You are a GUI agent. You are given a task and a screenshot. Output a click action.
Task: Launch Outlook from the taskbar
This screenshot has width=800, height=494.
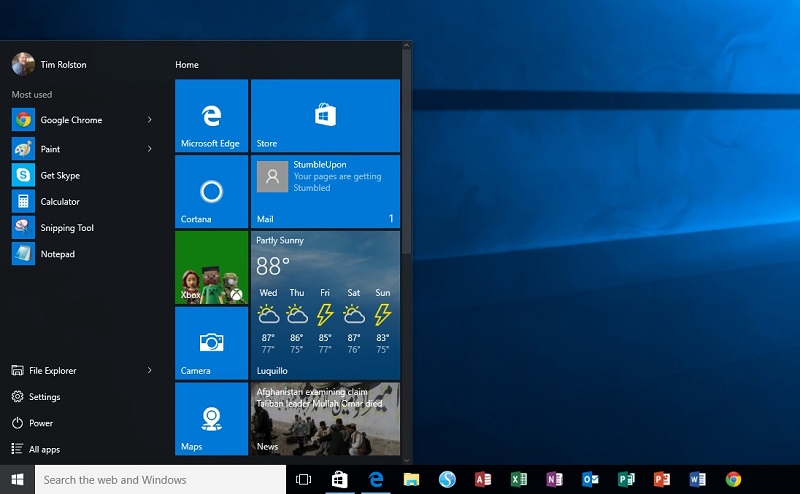point(590,480)
